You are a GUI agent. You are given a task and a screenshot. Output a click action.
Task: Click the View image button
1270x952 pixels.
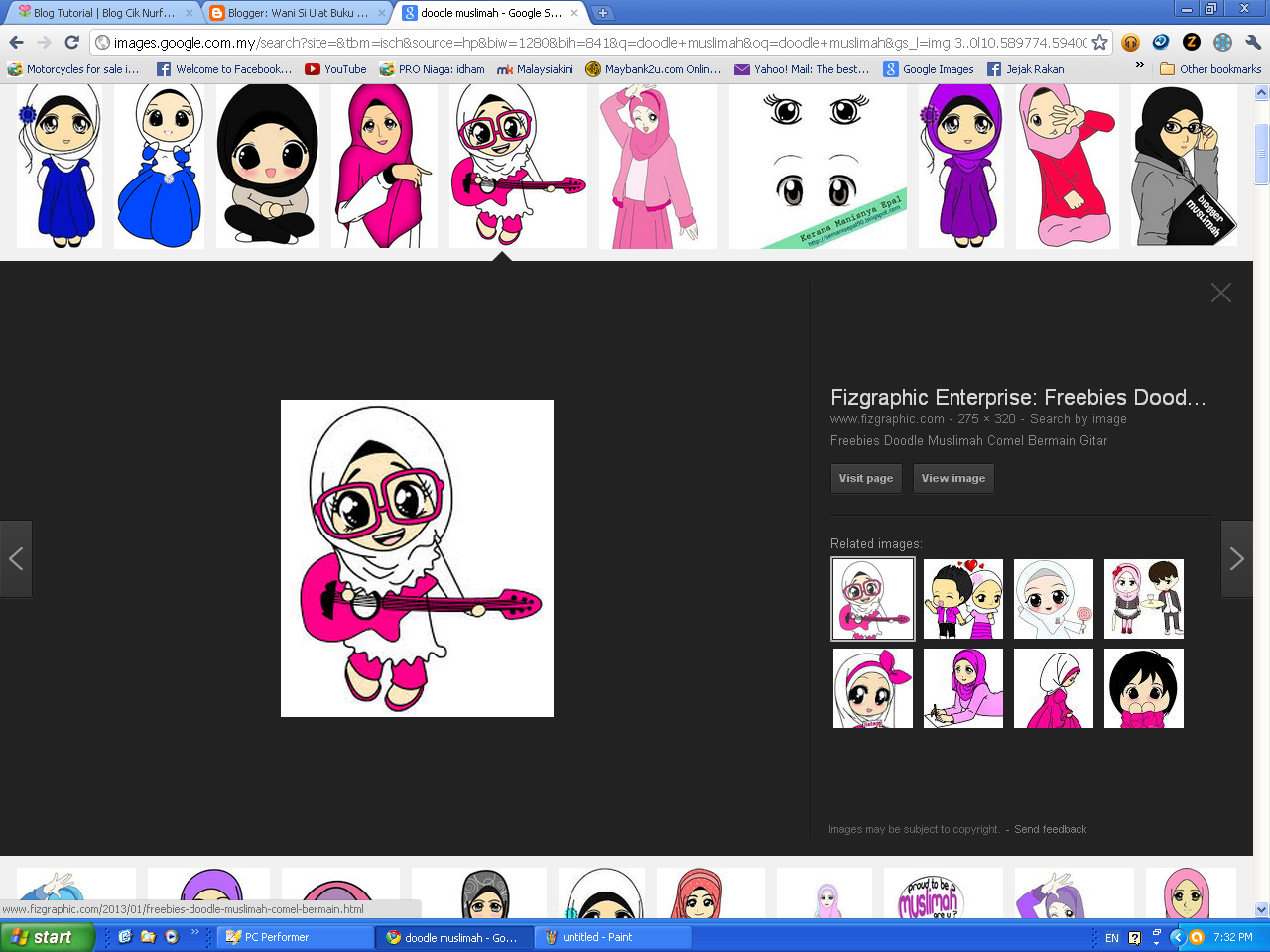pyautogui.click(x=953, y=478)
